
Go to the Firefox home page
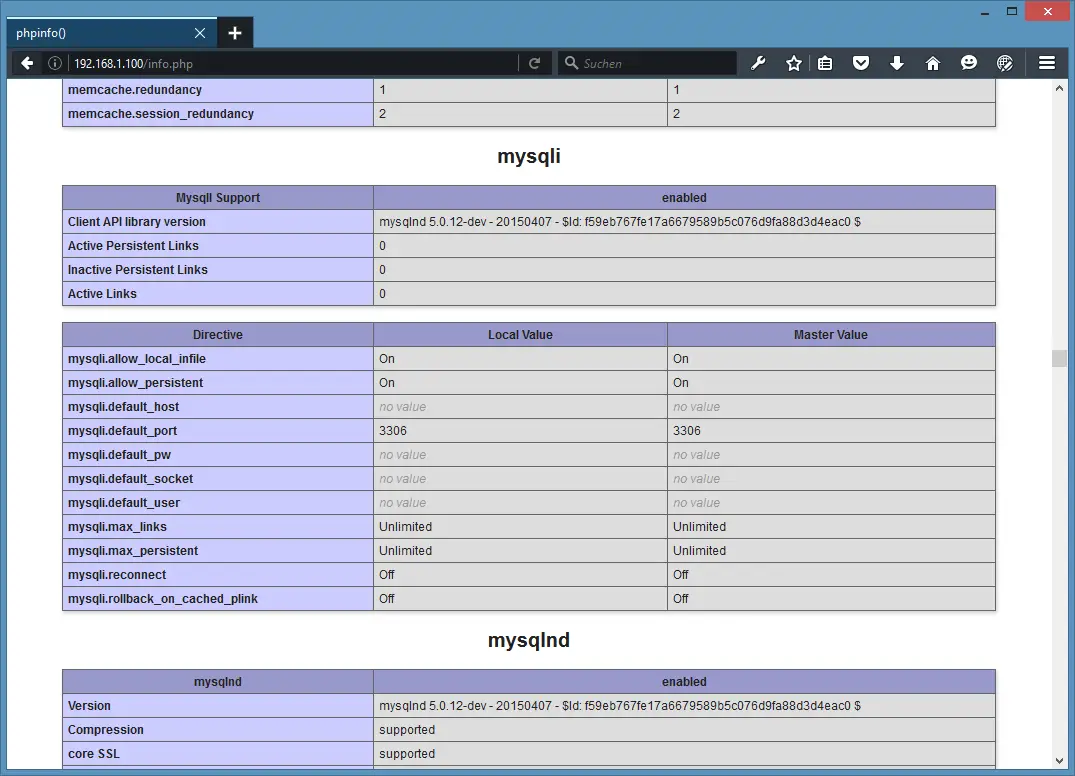(x=933, y=63)
